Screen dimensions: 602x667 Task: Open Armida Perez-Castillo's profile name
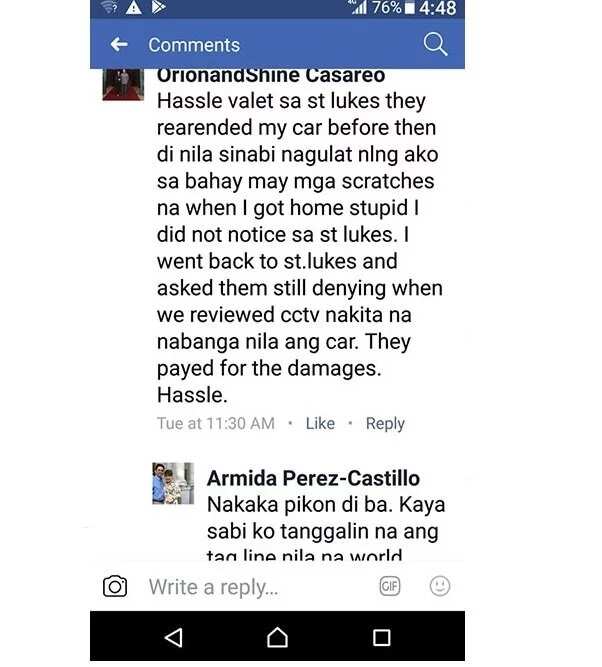point(313,478)
